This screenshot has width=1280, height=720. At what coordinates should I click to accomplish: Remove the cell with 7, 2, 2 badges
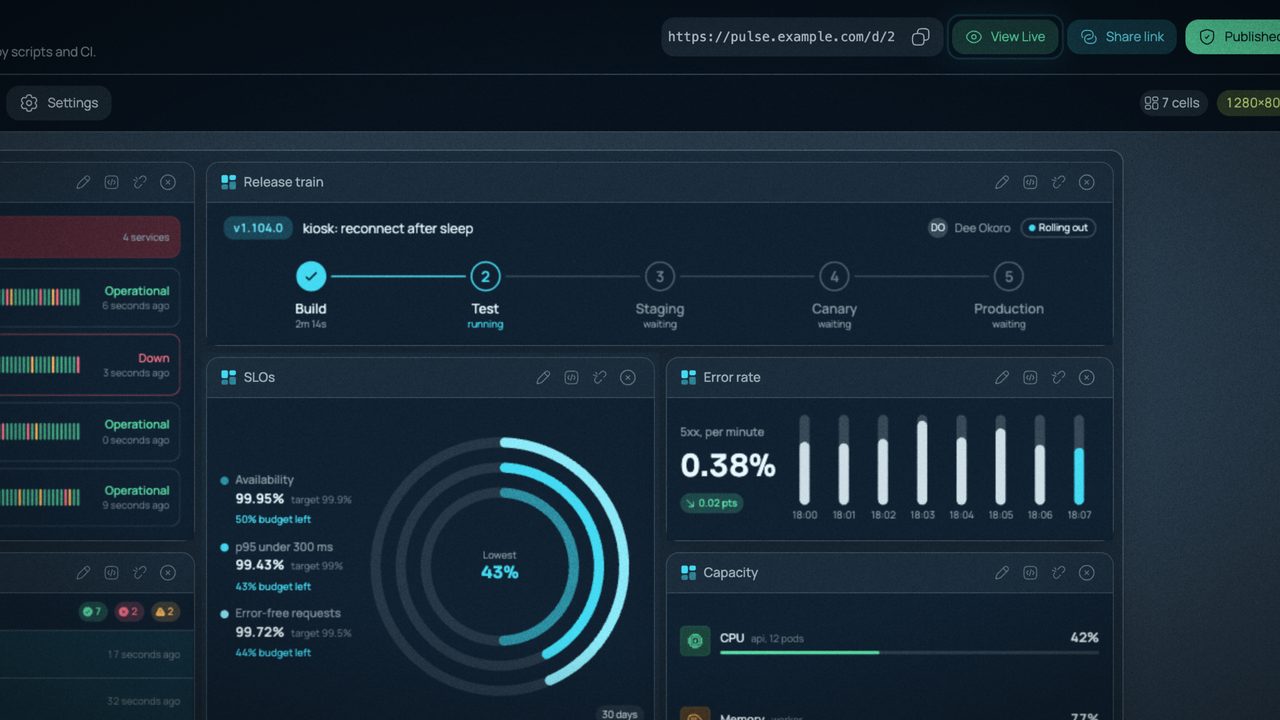pos(168,572)
